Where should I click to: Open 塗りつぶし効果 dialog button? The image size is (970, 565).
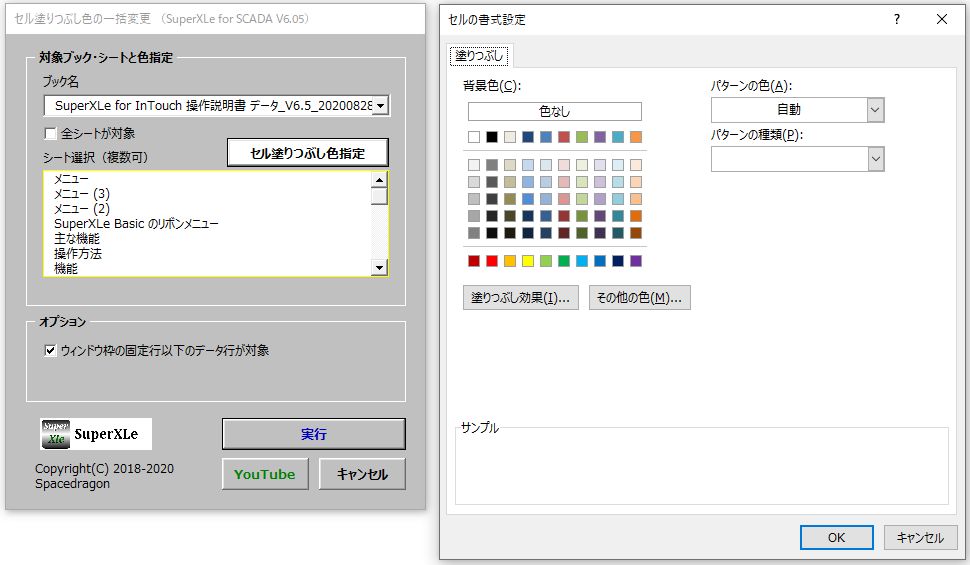[x=520, y=298]
